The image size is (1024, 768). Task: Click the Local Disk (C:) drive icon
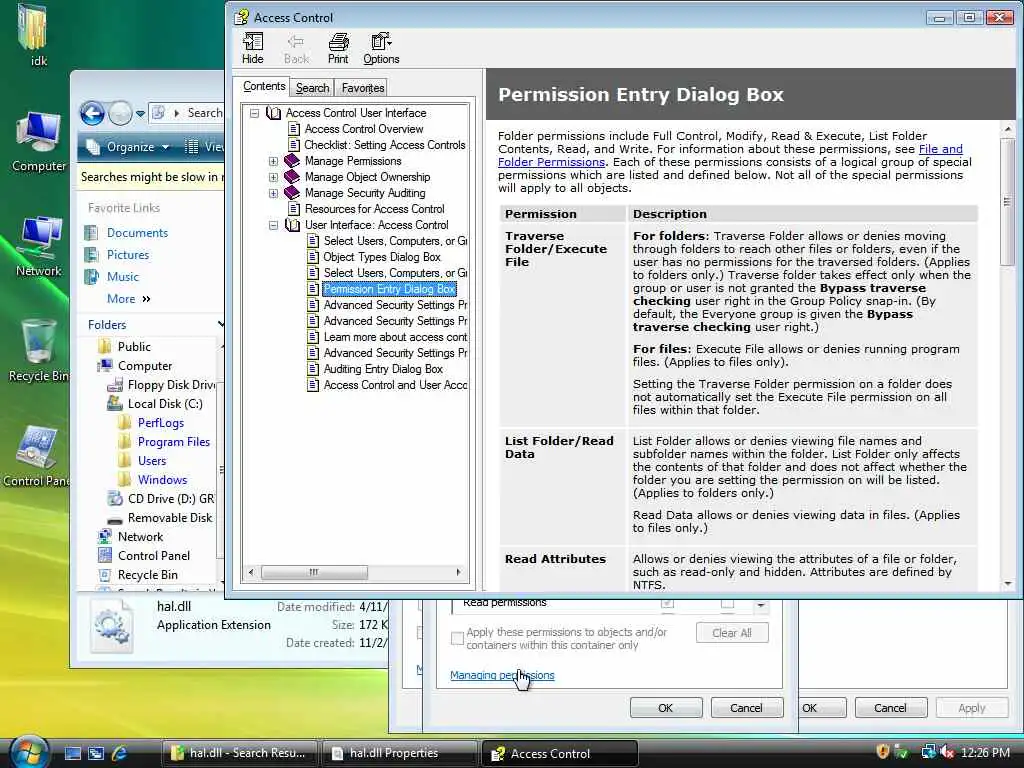pos(115,404)
